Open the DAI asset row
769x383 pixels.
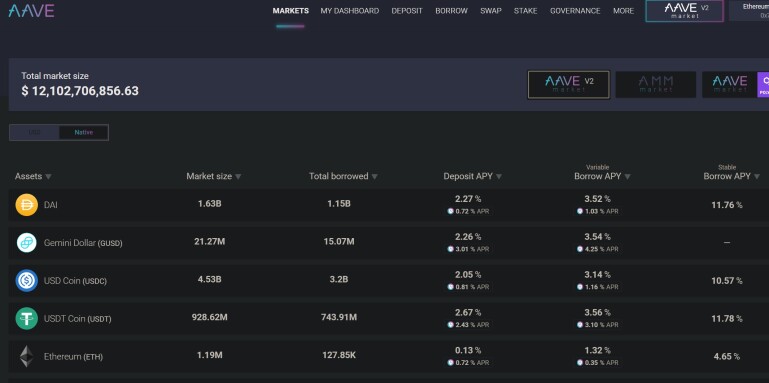388,205
